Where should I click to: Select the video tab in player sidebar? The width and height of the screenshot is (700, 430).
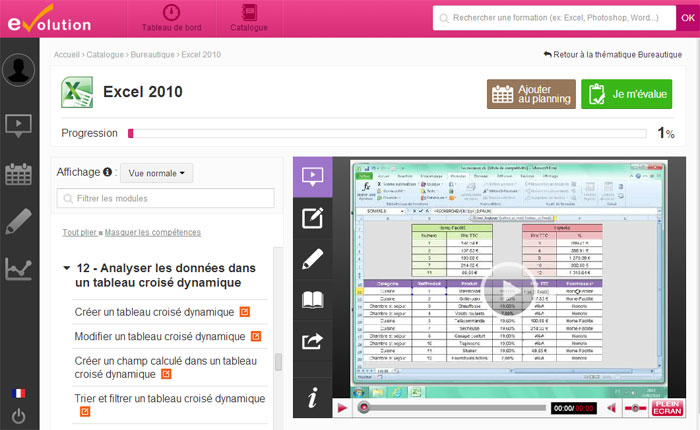click(x=312, y=177)
